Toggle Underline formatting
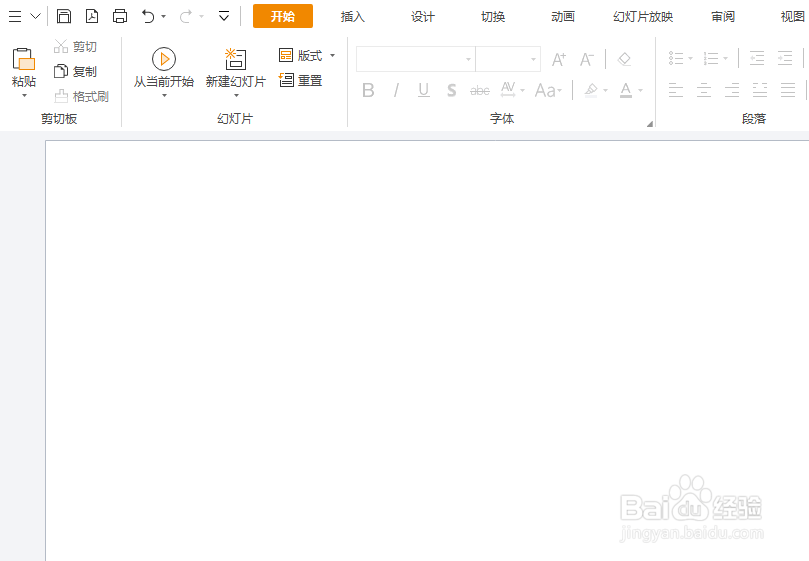 [424, 90]
